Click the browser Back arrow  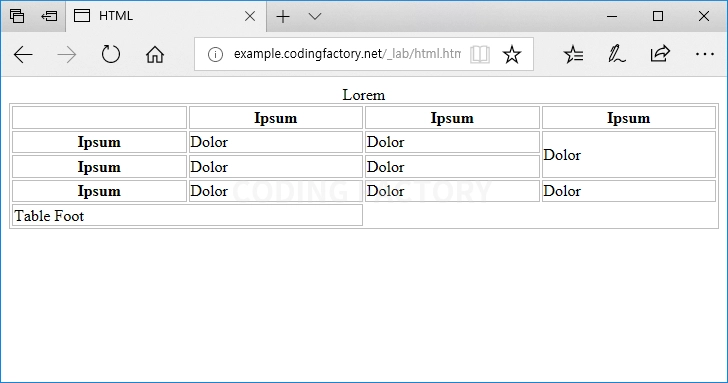[x=23, y=55]
